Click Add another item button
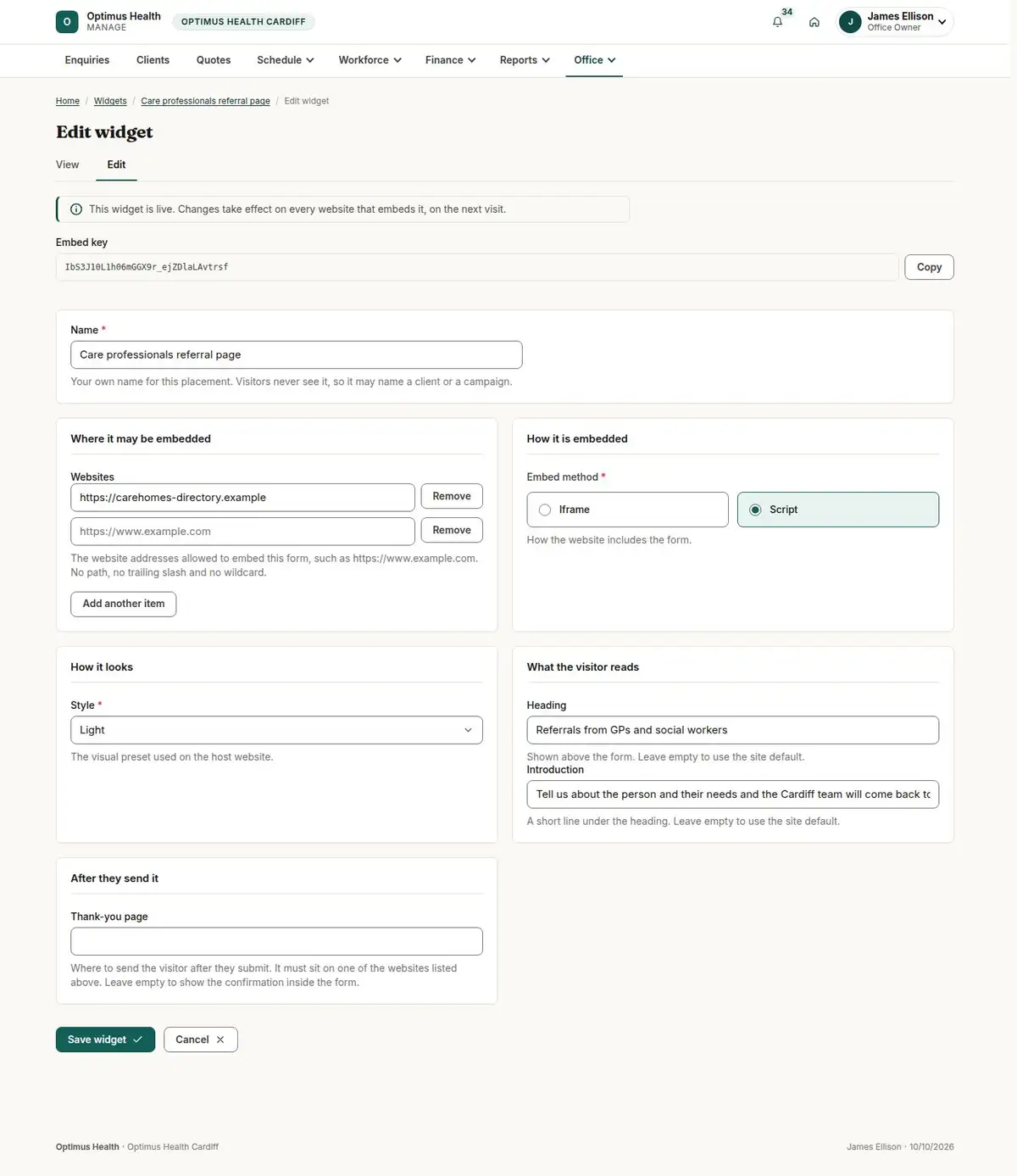Image resolution: width=1017 pixels, height=1176 pixels. point(124,604)
